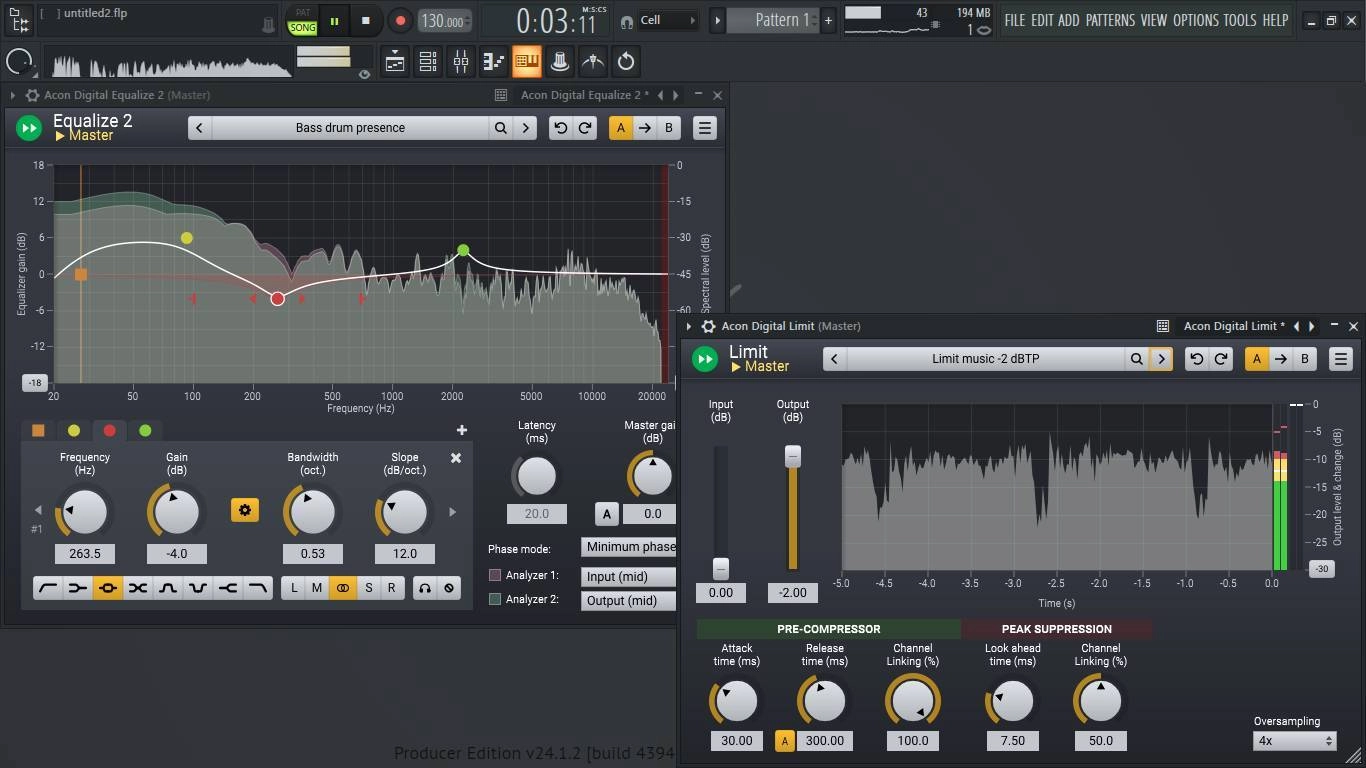This screenshot has height=768, width=1366.
Task: Open the PATTERNS menu
Action: click(1110, 20)
